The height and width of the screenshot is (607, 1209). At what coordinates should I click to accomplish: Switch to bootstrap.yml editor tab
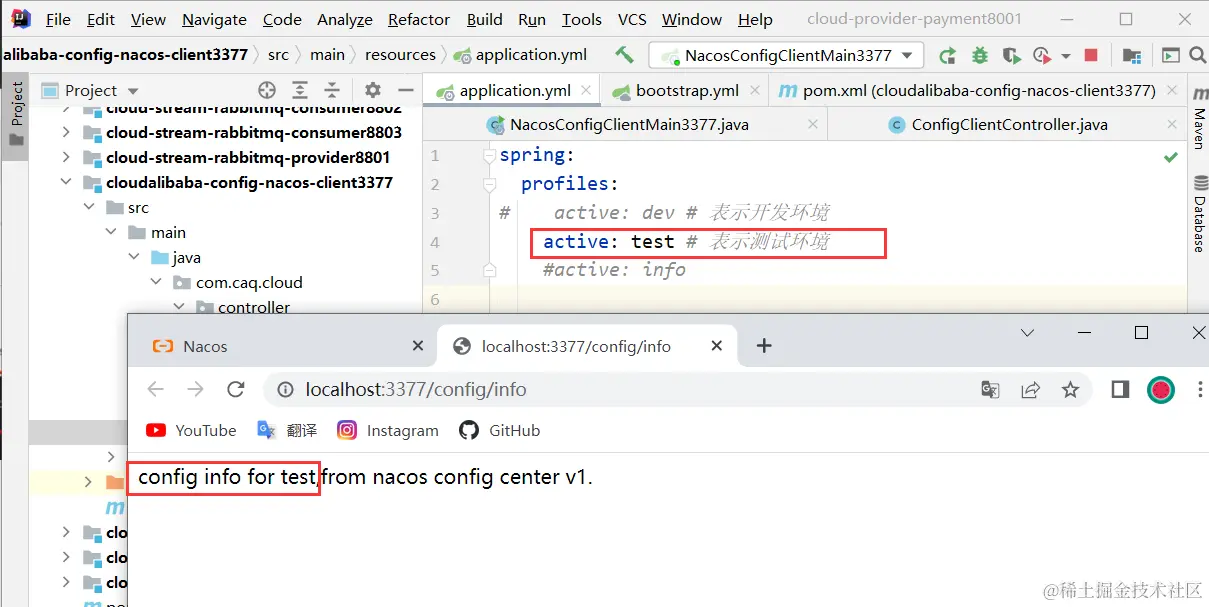pos(687,90)
